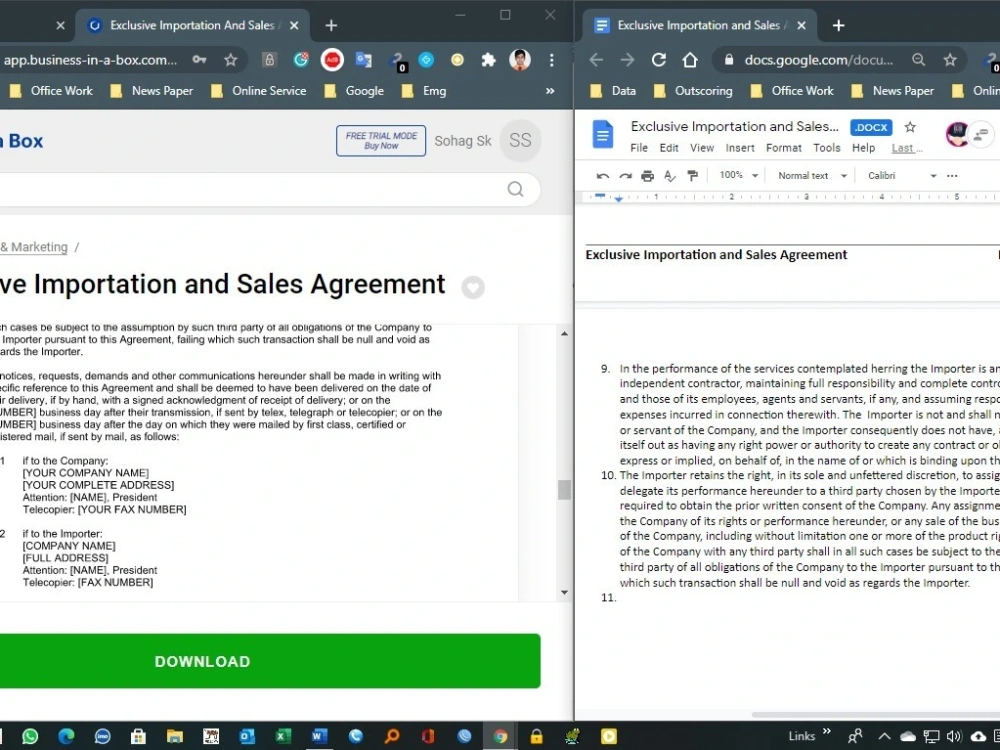
Task: Open the Insert menu
Action: pos(740,148)
